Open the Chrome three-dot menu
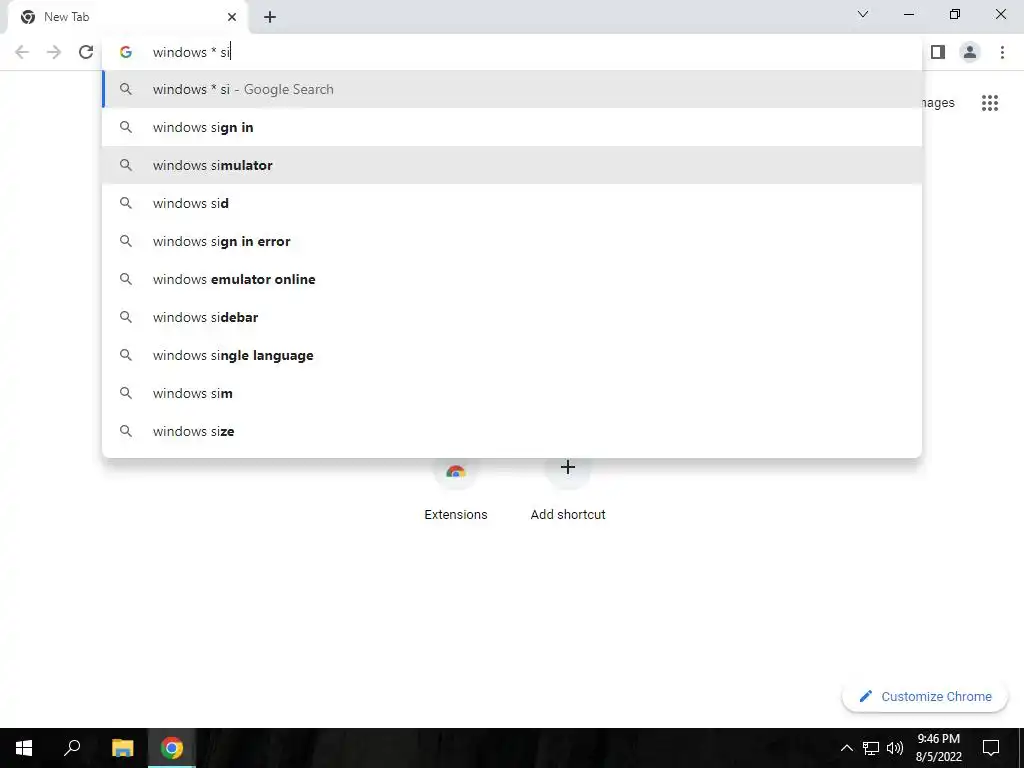Image resolution: width=1024 pixels, height=768 pixels. (x=1002, y=52)
